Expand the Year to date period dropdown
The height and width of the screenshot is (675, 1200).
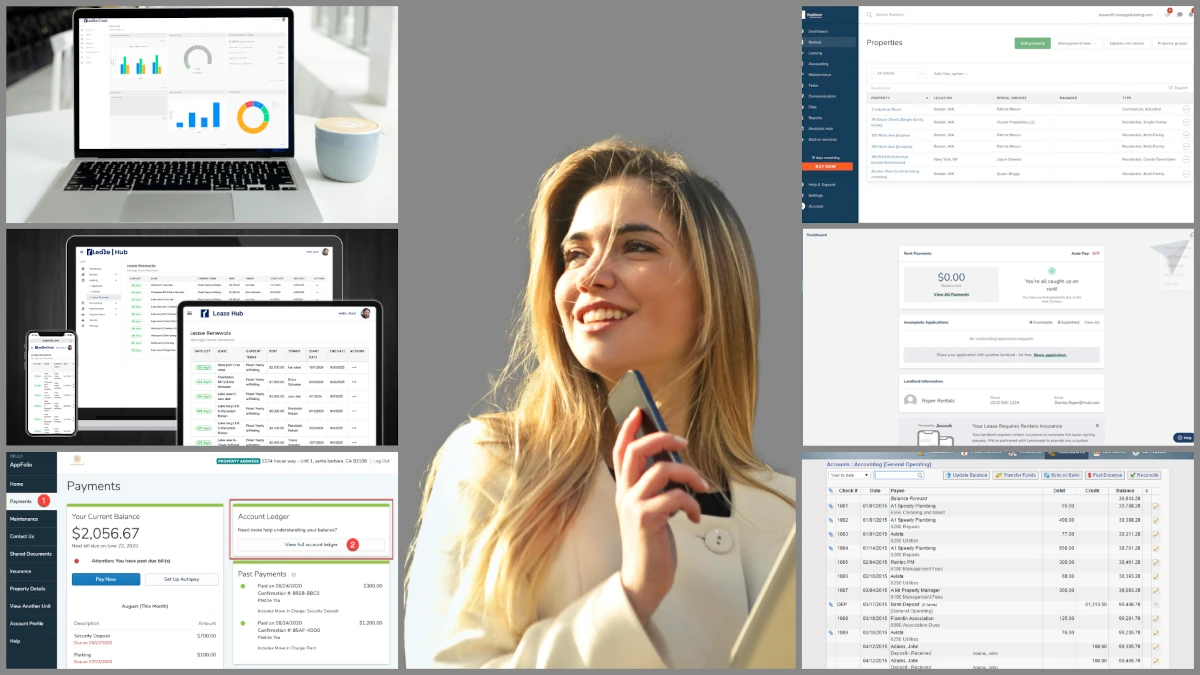(850, 475)
